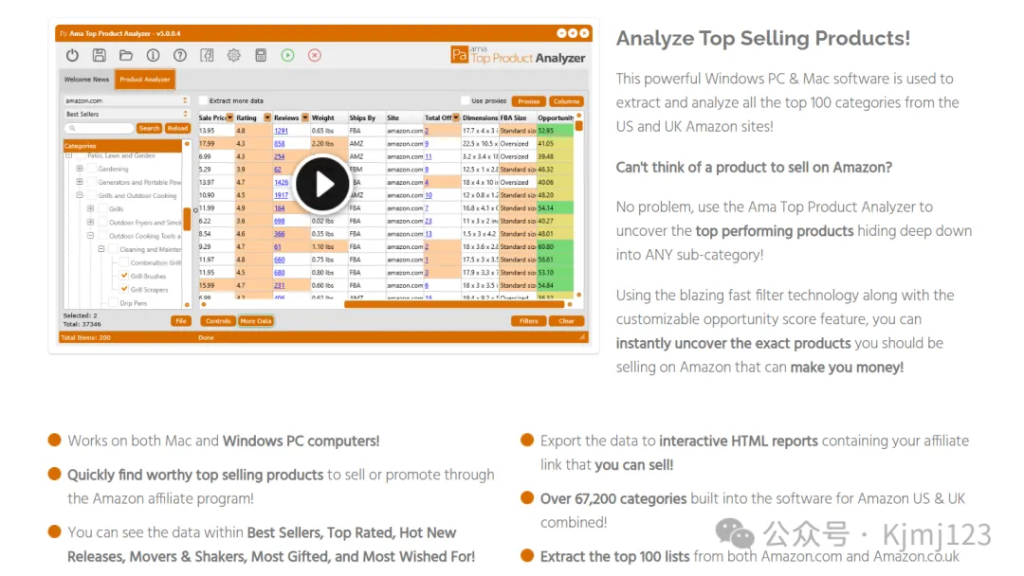
Task: Click the Controls button
Action: 218,321
